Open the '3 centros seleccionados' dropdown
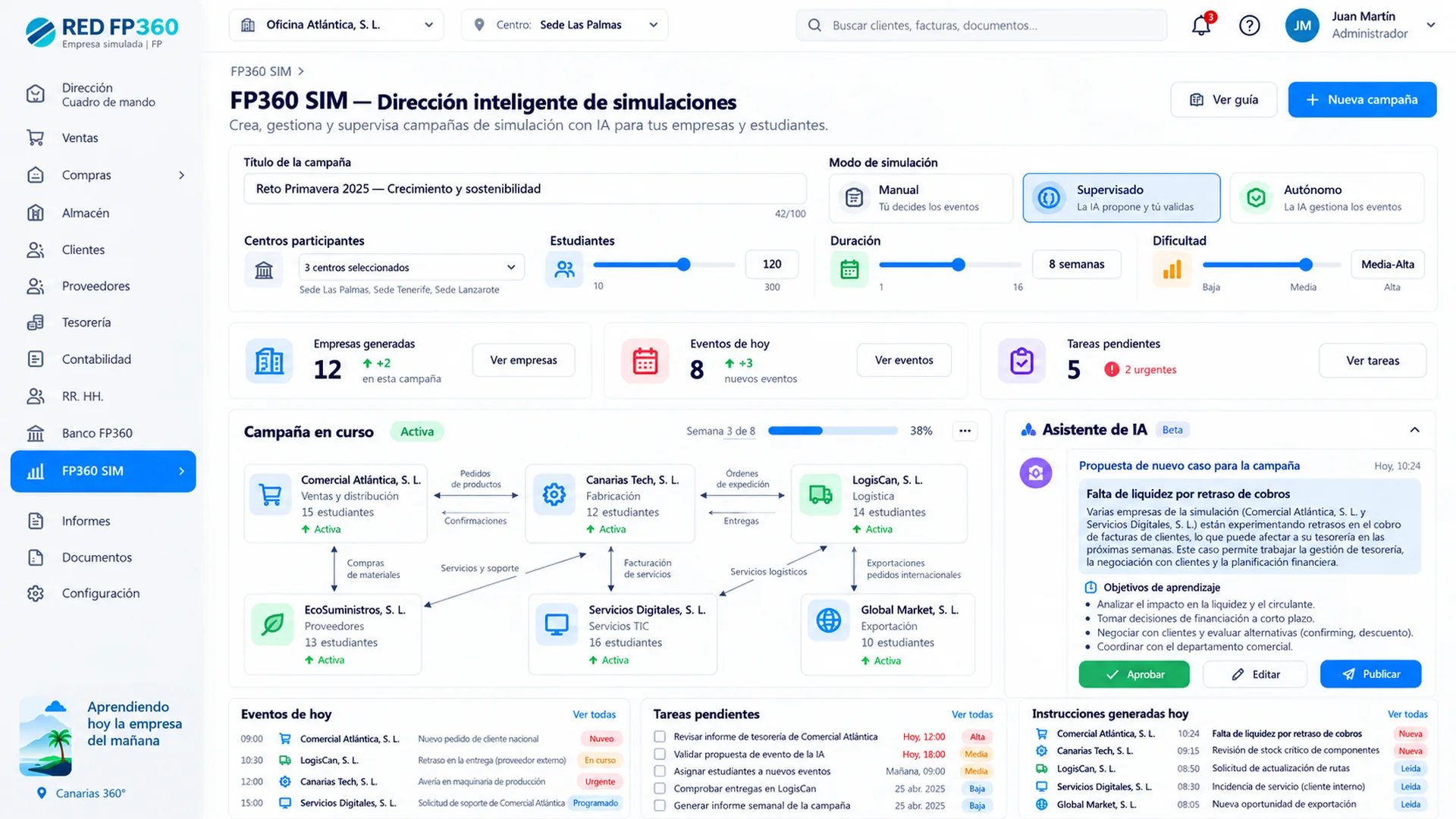Image resolution: width=1456 pixels, height=819 pixels. point(411,267)
